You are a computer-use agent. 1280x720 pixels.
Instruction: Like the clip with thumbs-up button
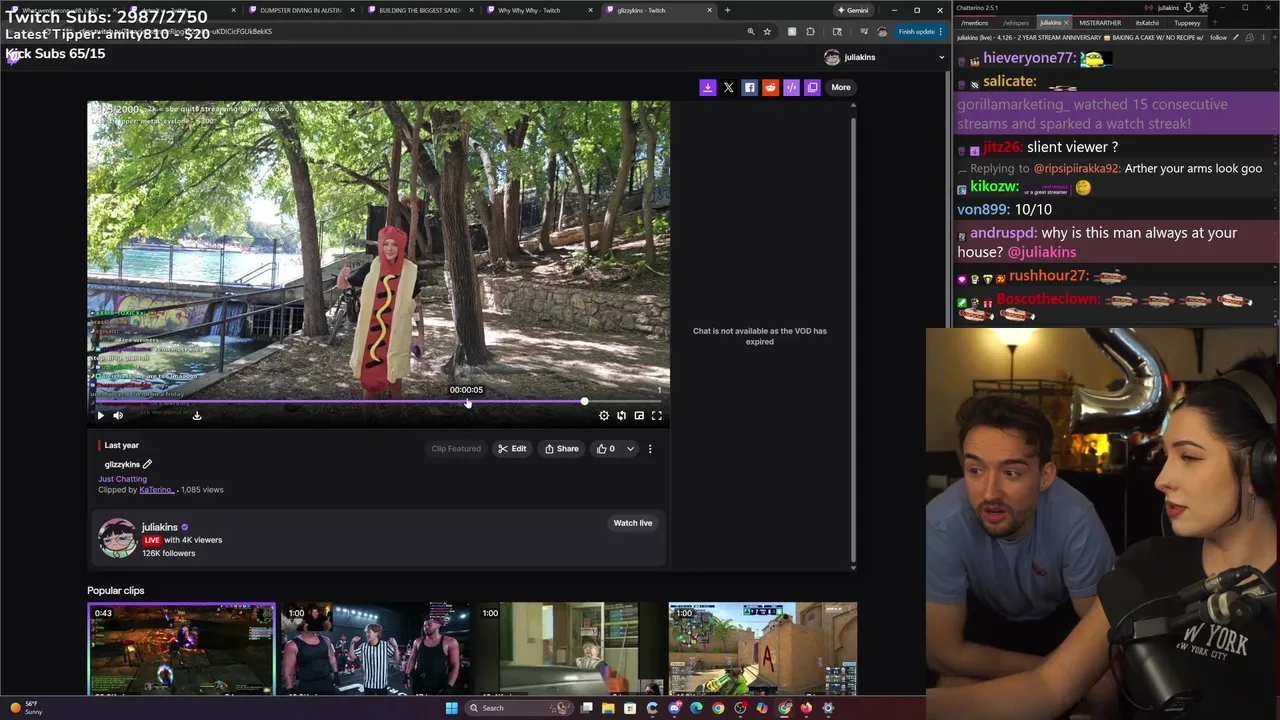click(x=606, y=449)
